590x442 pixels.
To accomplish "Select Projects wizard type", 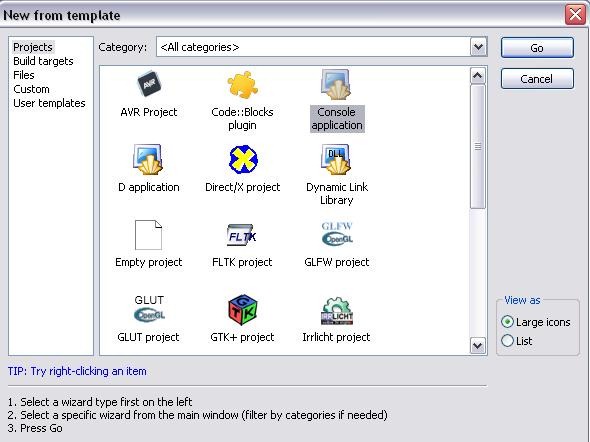I will [33, 47].
